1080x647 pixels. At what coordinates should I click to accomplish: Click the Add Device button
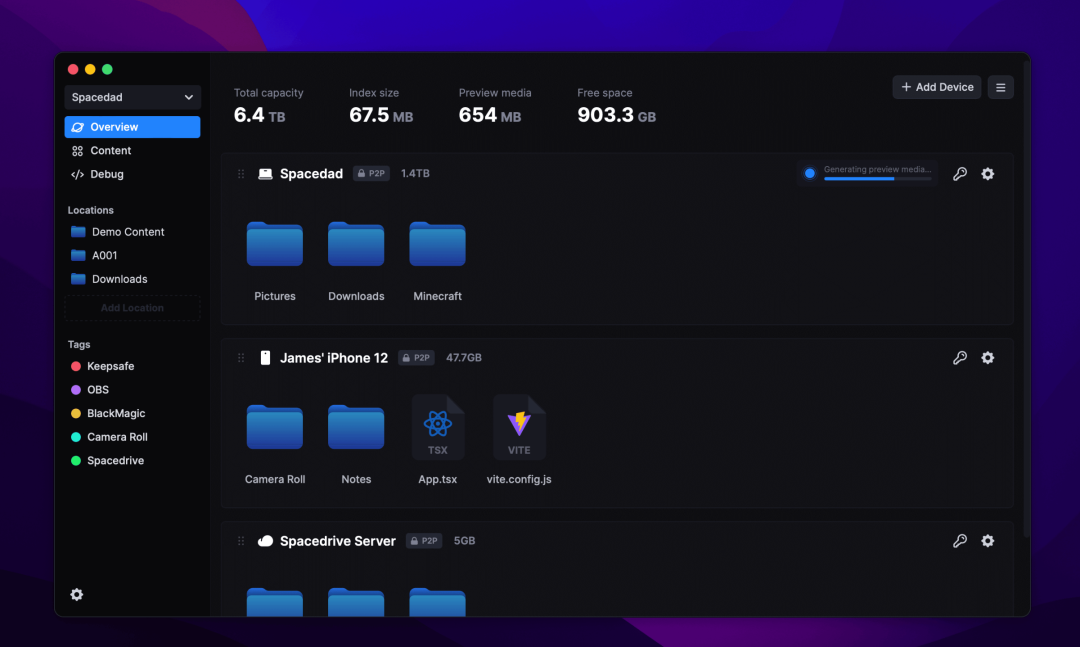pos(937,87)
